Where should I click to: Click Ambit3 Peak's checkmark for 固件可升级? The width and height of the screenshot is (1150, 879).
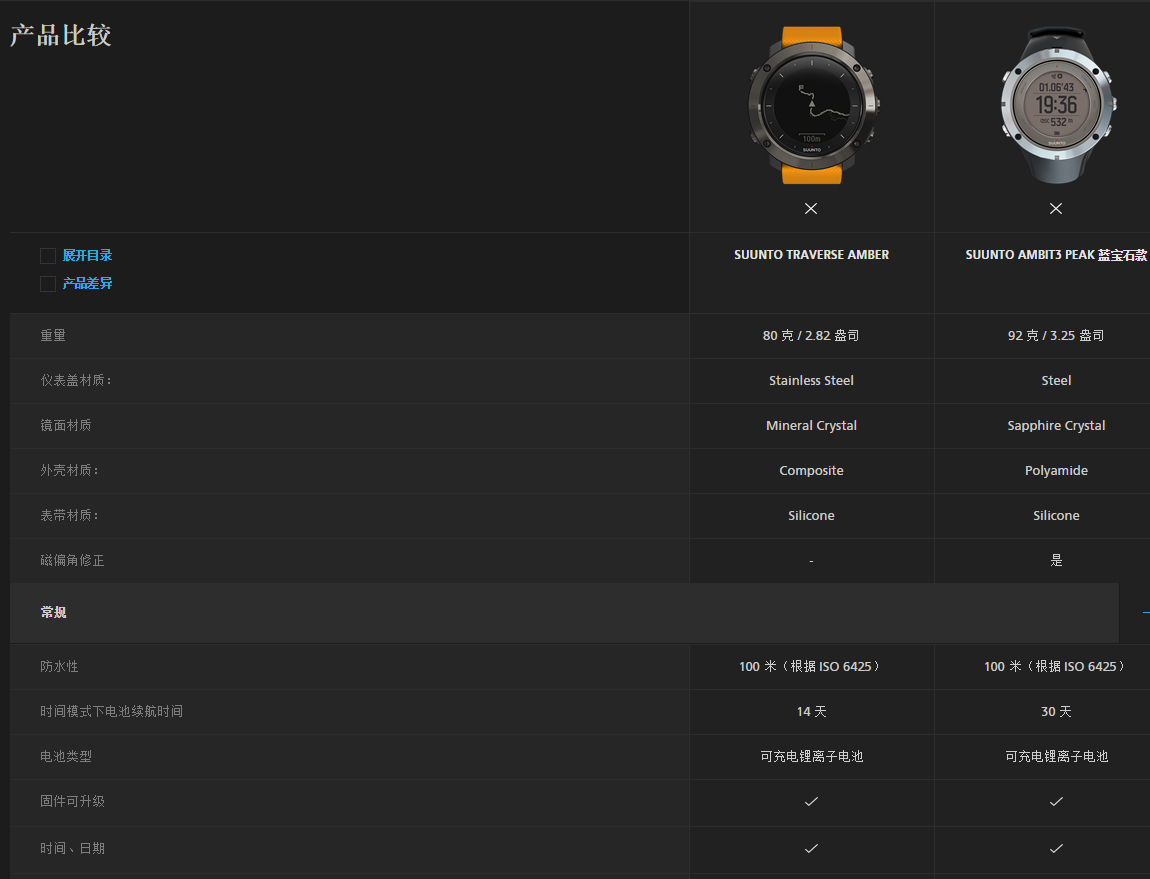coord(1056,801)
